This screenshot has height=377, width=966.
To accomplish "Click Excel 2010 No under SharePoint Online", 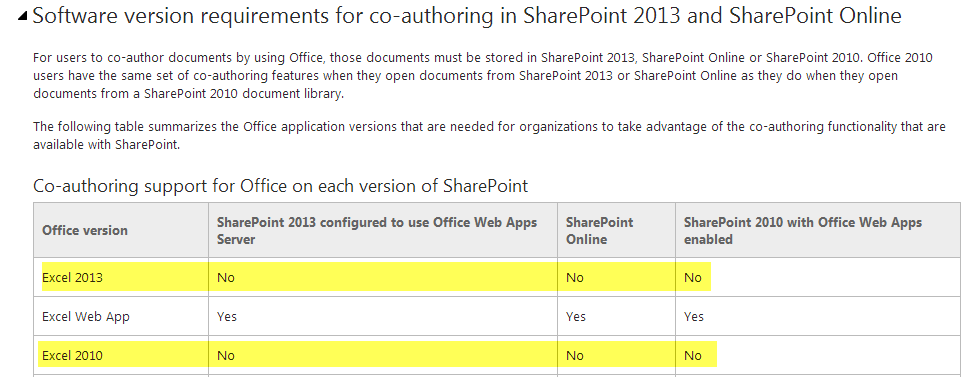I will 575,355.
